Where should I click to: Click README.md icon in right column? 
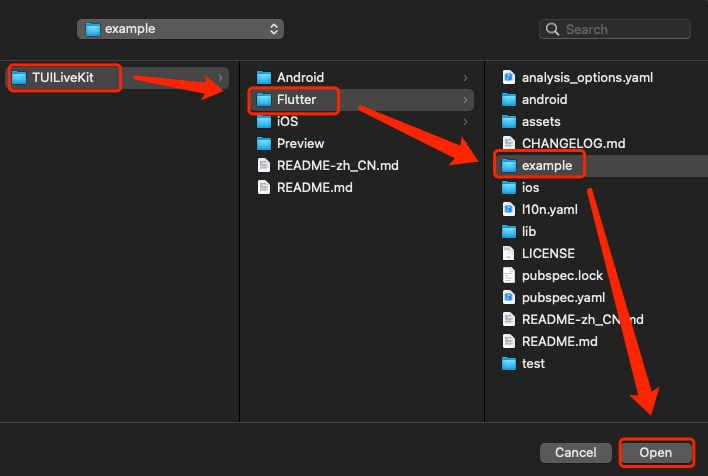(509, 341)
